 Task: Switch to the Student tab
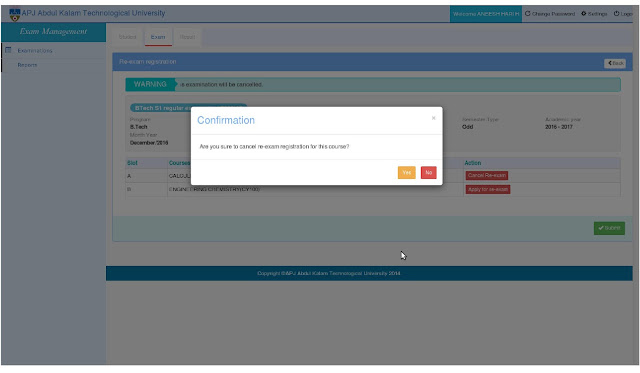pos(127,37)
